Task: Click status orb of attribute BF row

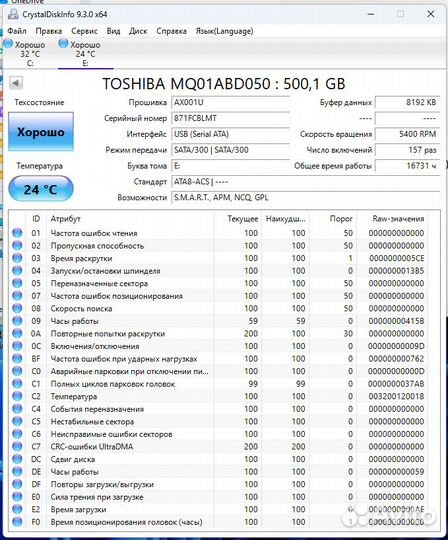Action: click(x=17, y=359)
